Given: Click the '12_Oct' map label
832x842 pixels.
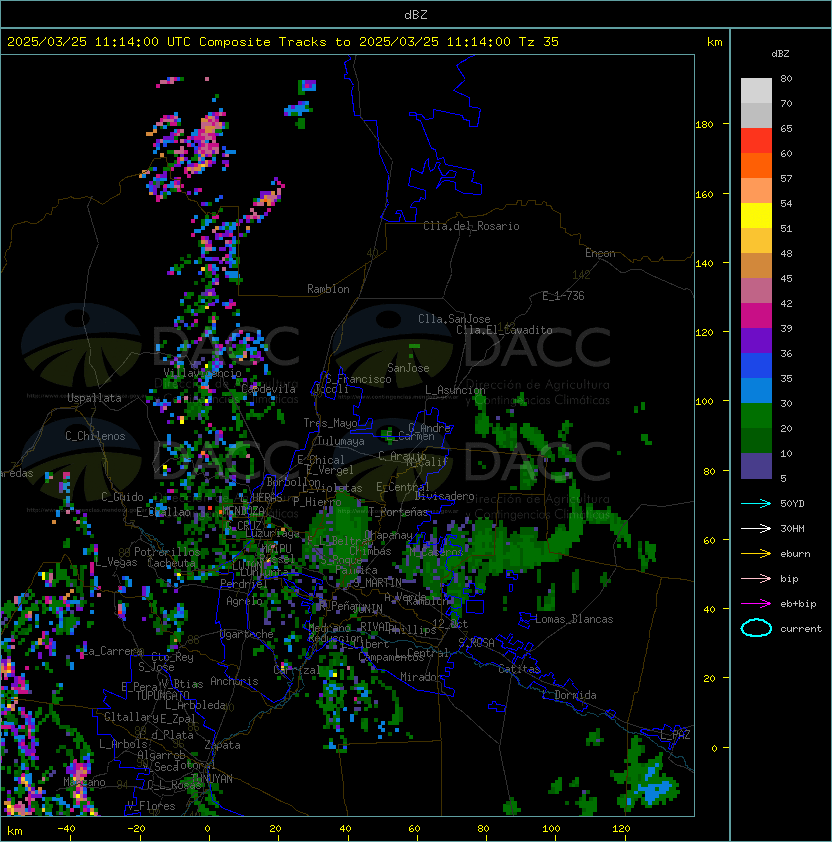Looking at the screenshot, I should tap(450, 624).
